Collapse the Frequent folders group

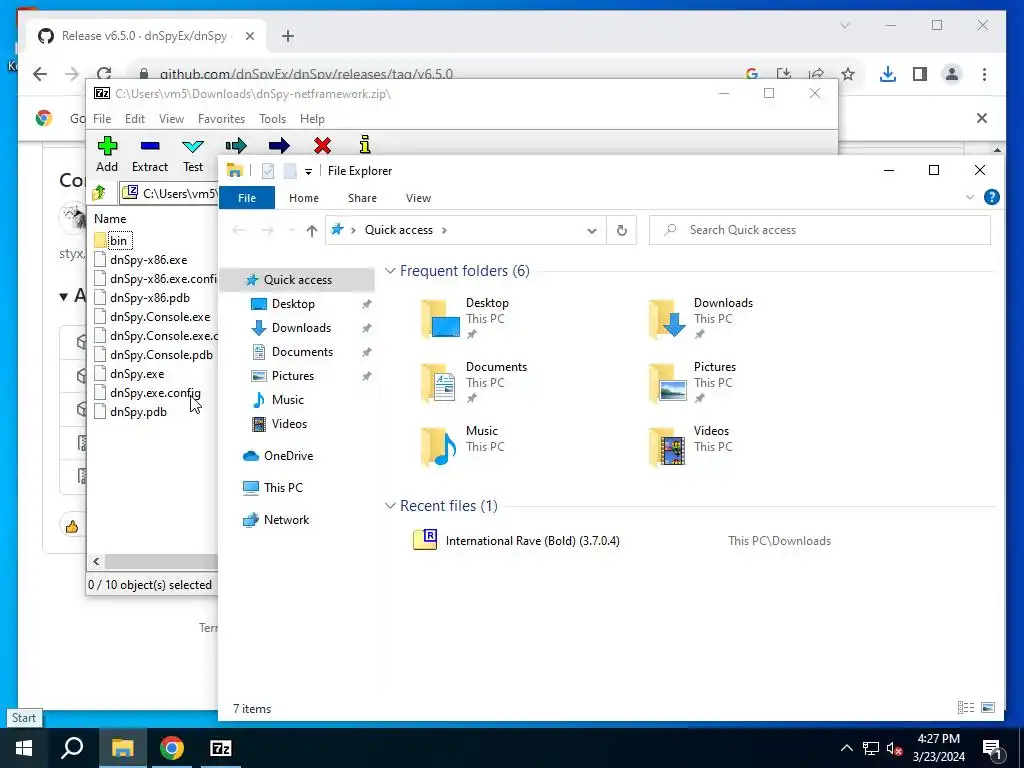tap(390, 271)
